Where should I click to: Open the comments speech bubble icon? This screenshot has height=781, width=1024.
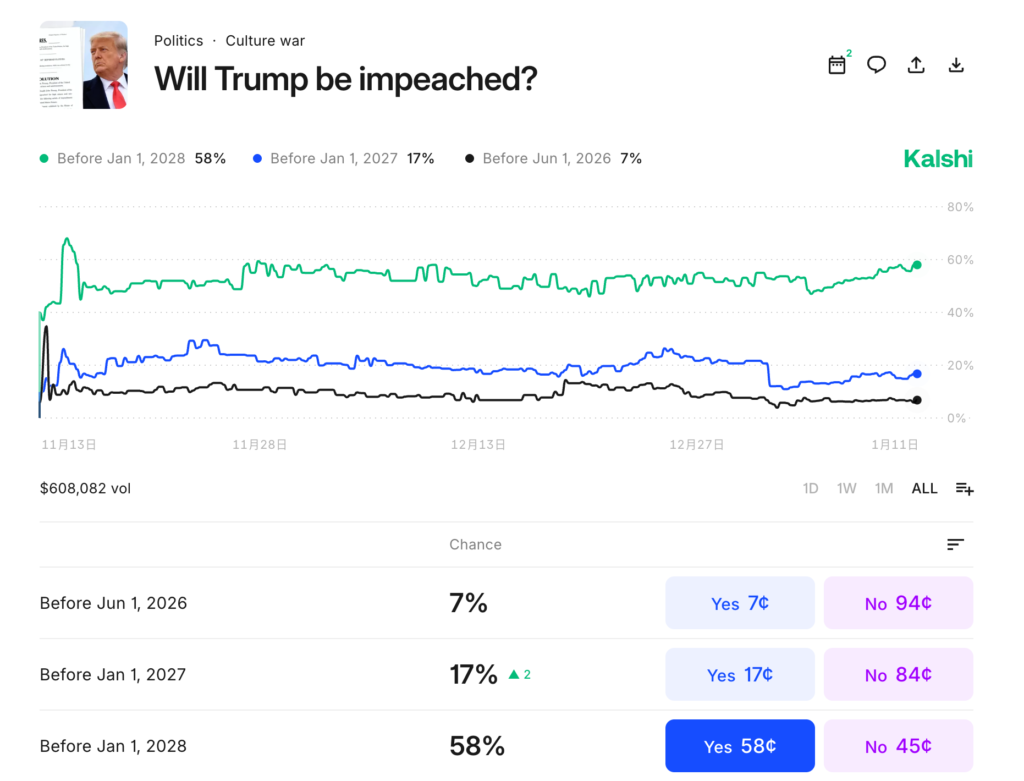(x=876, y=65)
